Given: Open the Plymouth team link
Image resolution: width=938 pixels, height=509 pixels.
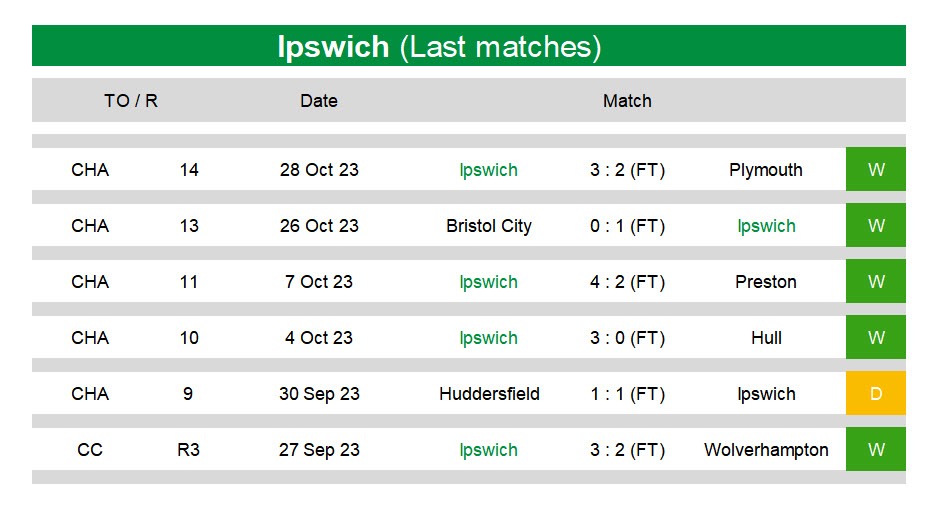Looking at the screenshot, I should (766, 170).
